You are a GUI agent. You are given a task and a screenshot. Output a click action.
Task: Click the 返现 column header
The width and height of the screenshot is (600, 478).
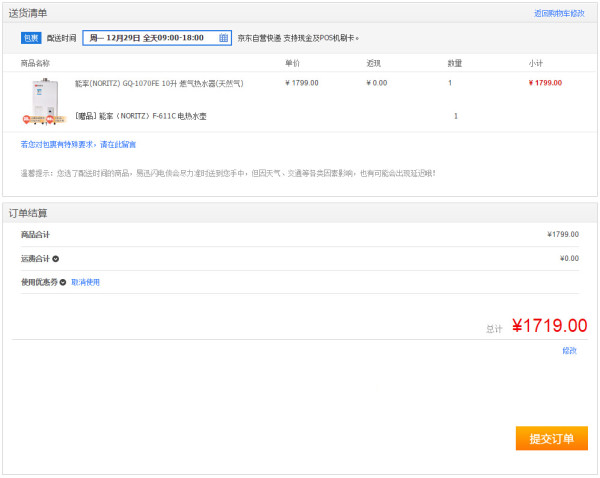(x=373, y=63)
